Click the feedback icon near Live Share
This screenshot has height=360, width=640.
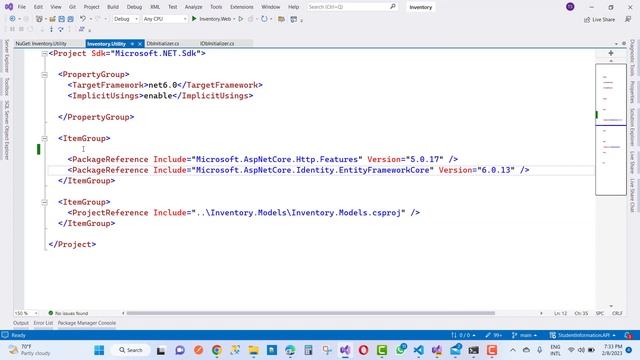click(x=628, y=20)
